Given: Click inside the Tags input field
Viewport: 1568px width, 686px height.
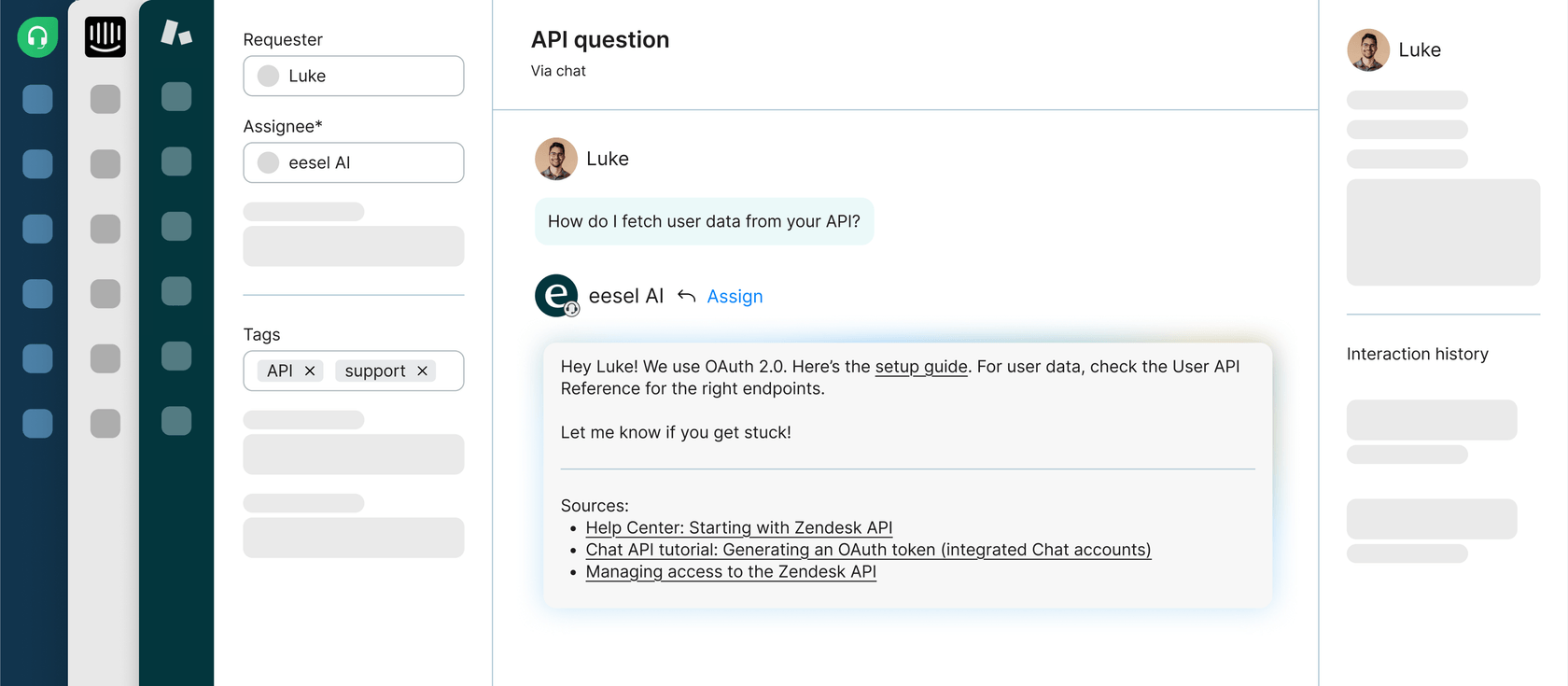Looking at the screenshot, I should (449, 371).
